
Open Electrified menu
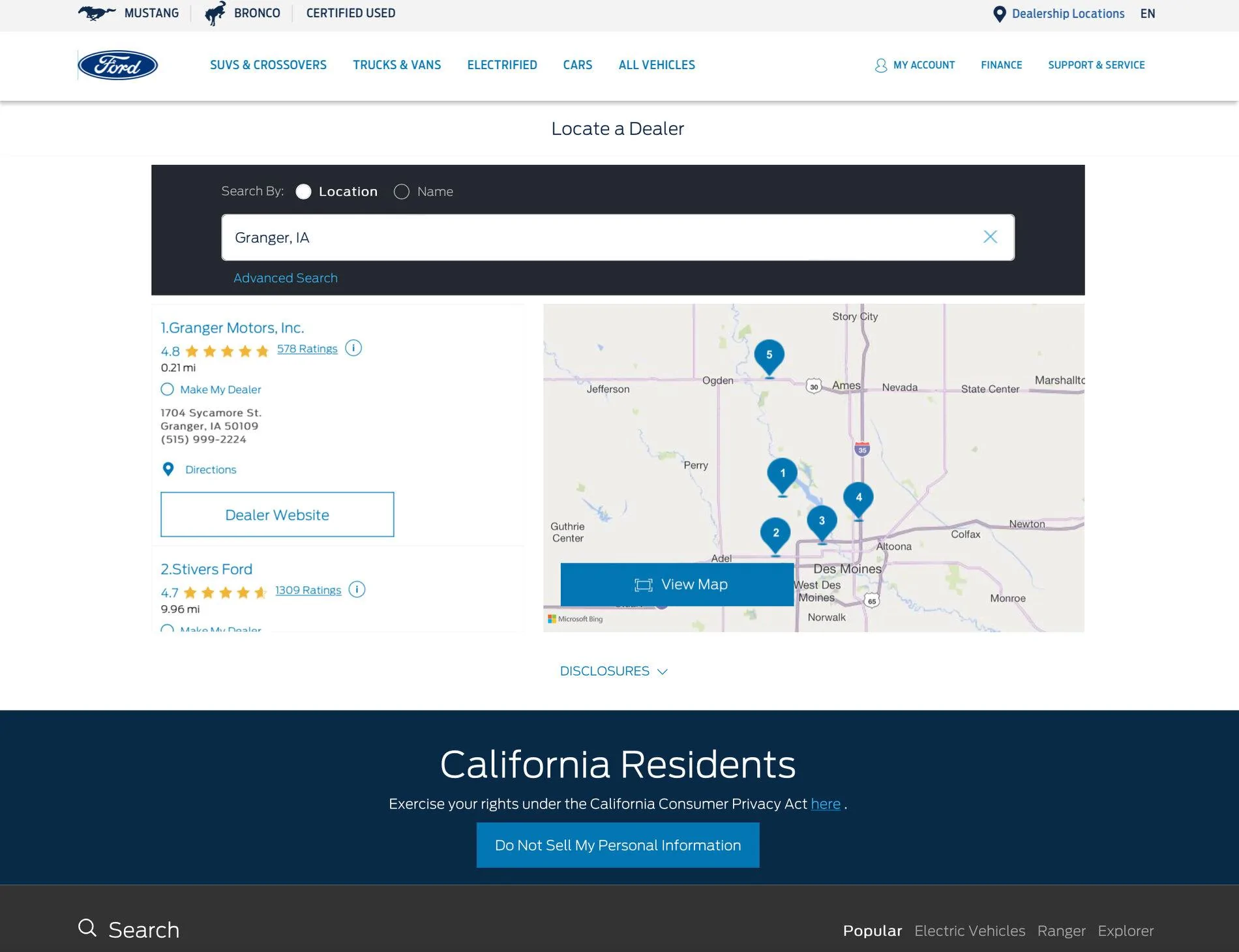[x=502, y=65]
